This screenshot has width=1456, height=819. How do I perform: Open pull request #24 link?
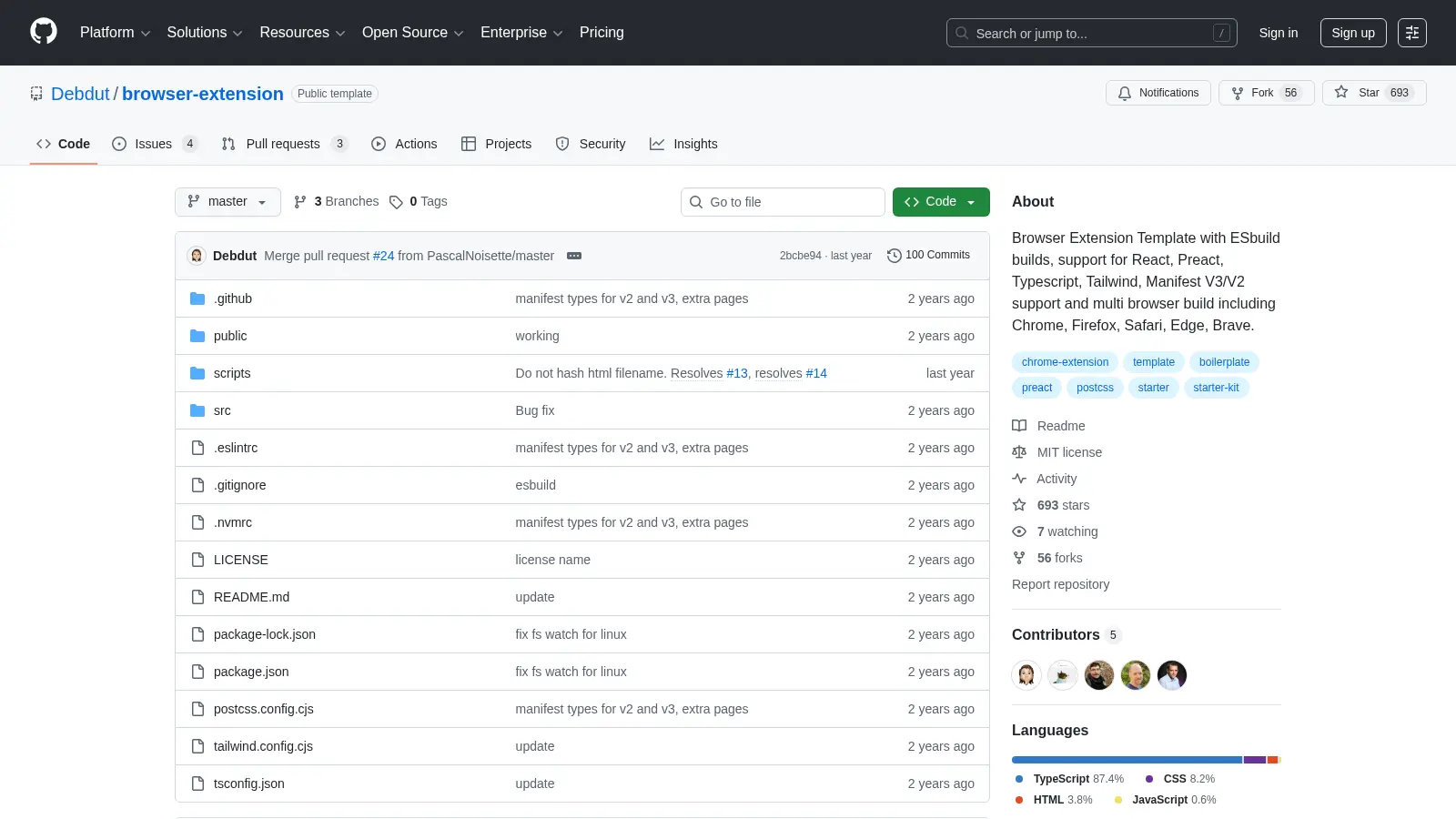(383, 256)
